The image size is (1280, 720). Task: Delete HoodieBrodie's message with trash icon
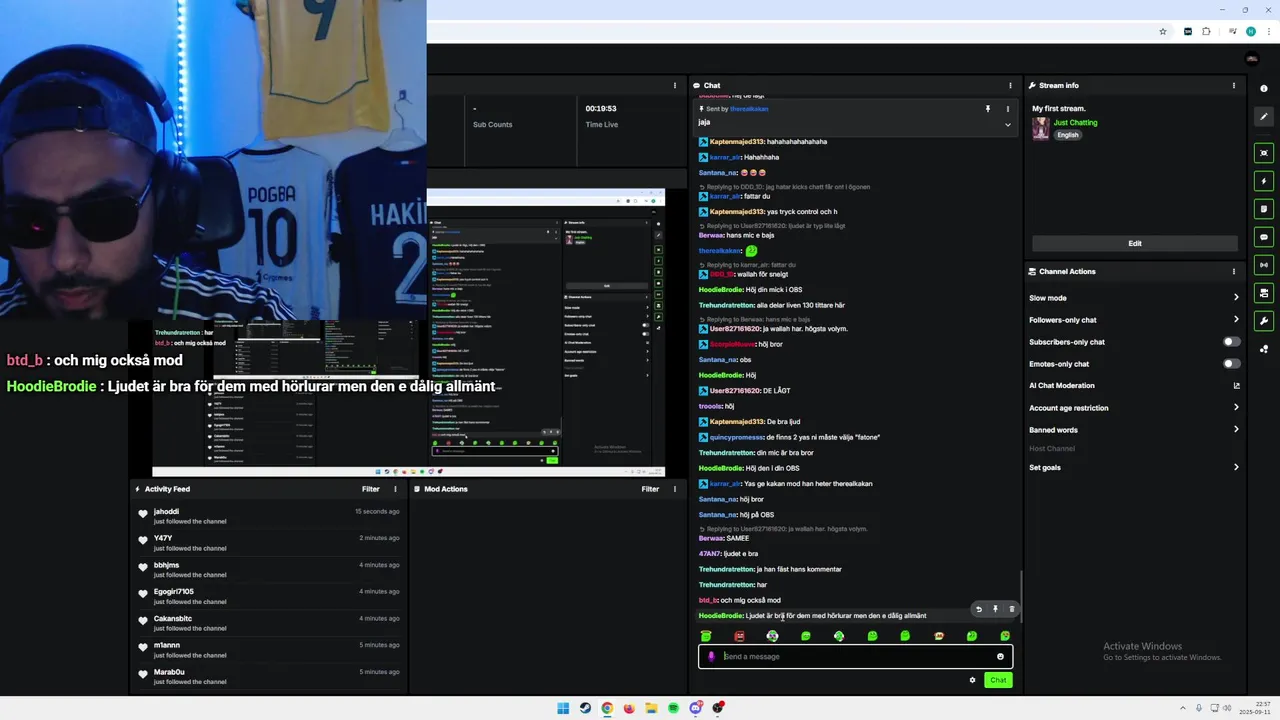[x=1011, y=609]
